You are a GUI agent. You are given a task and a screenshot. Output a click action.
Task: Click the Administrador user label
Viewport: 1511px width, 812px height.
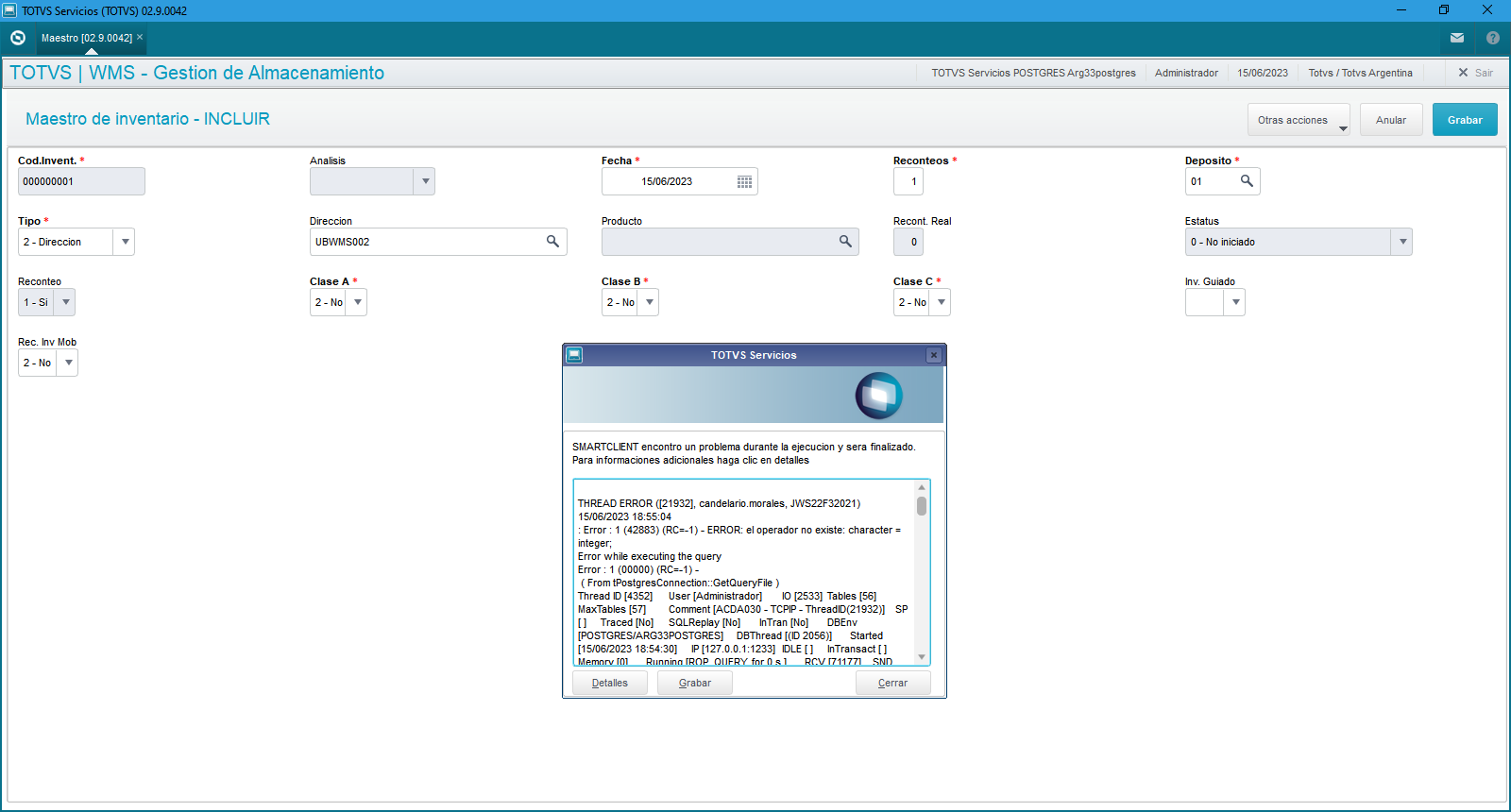[x=1186, y=73]
